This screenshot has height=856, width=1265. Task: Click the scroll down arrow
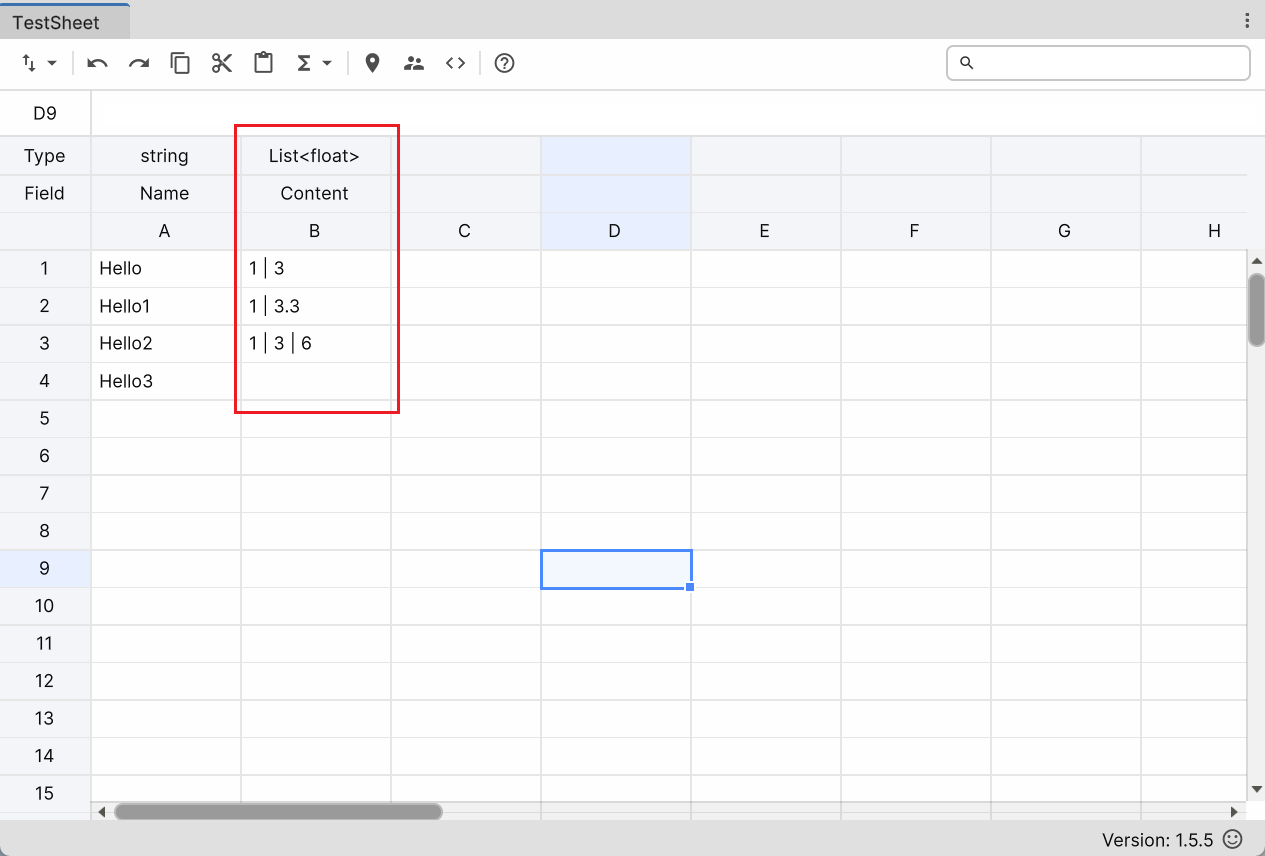click(x=1257, y=790)
